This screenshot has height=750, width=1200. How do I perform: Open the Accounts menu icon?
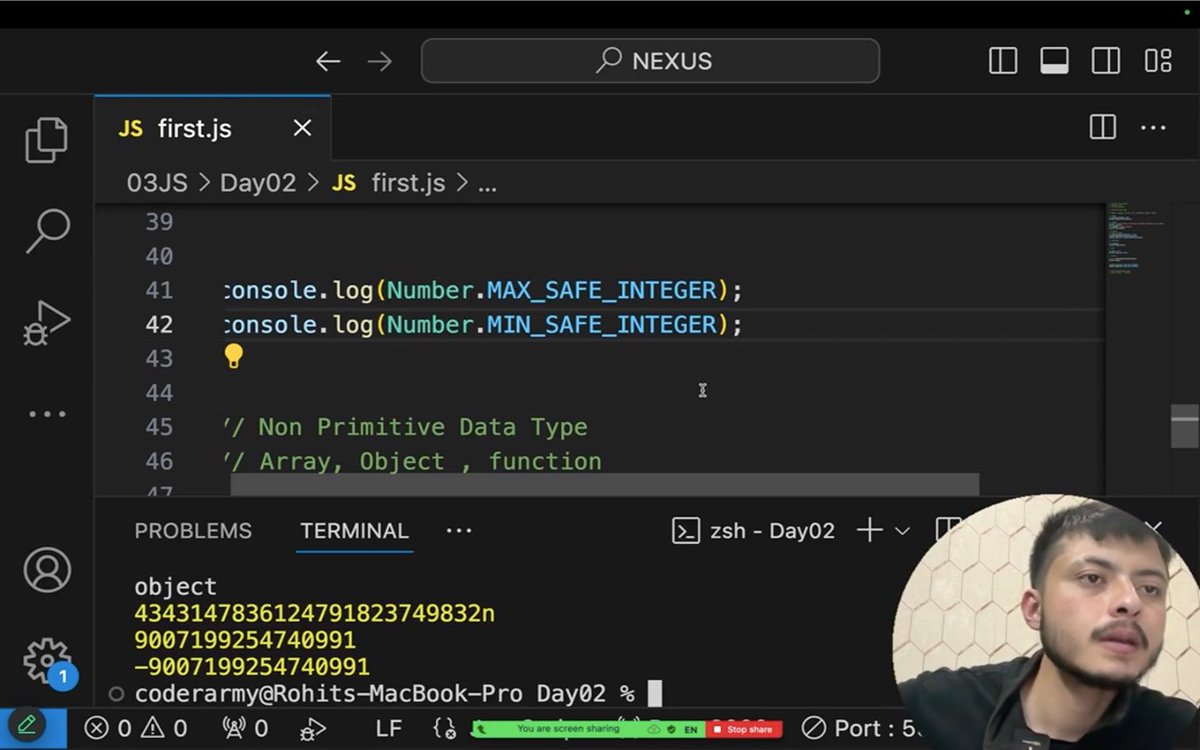(x=47, y=570)
